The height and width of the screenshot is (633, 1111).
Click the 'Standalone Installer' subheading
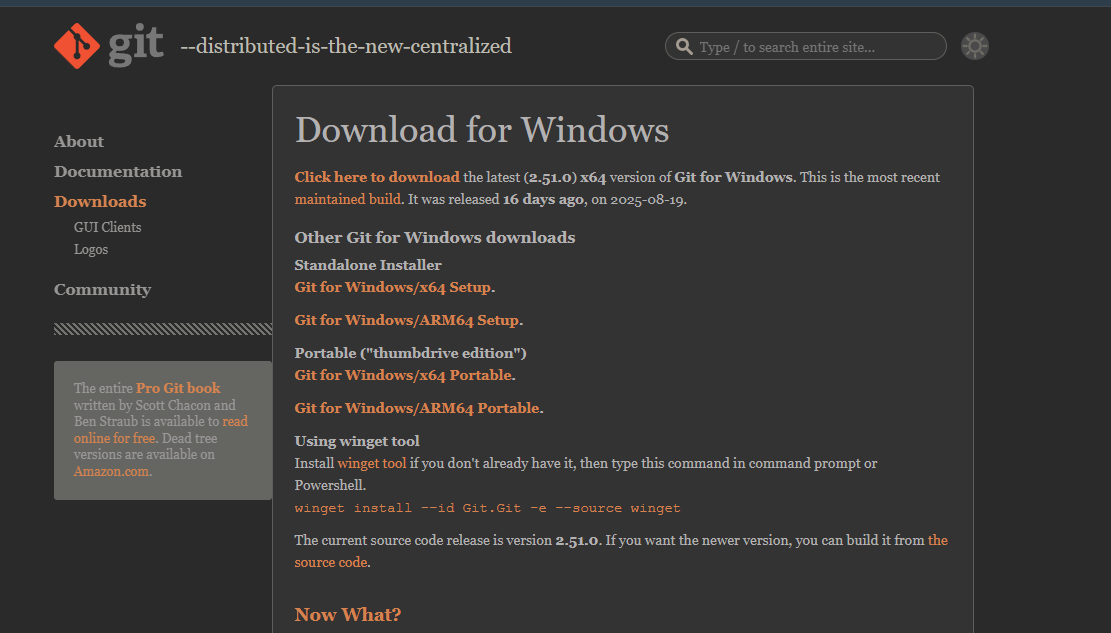click(x=368, y=265)
